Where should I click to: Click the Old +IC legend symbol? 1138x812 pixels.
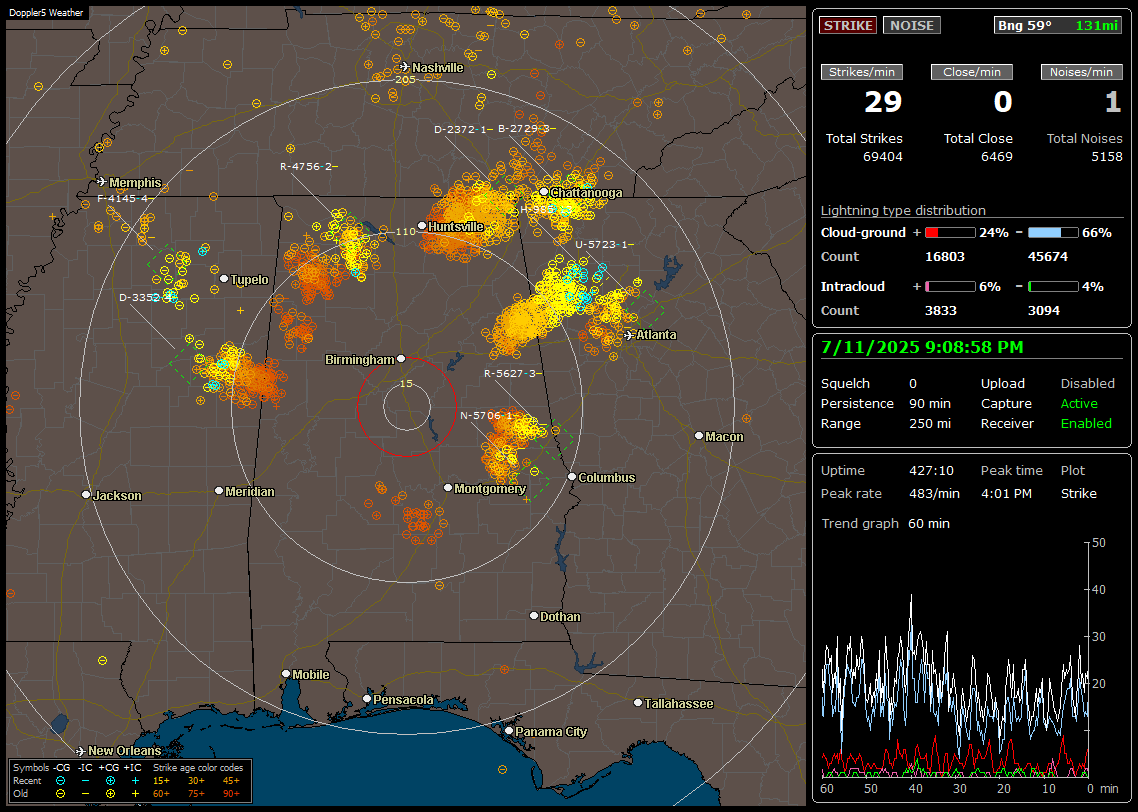(x=135, y=794)
